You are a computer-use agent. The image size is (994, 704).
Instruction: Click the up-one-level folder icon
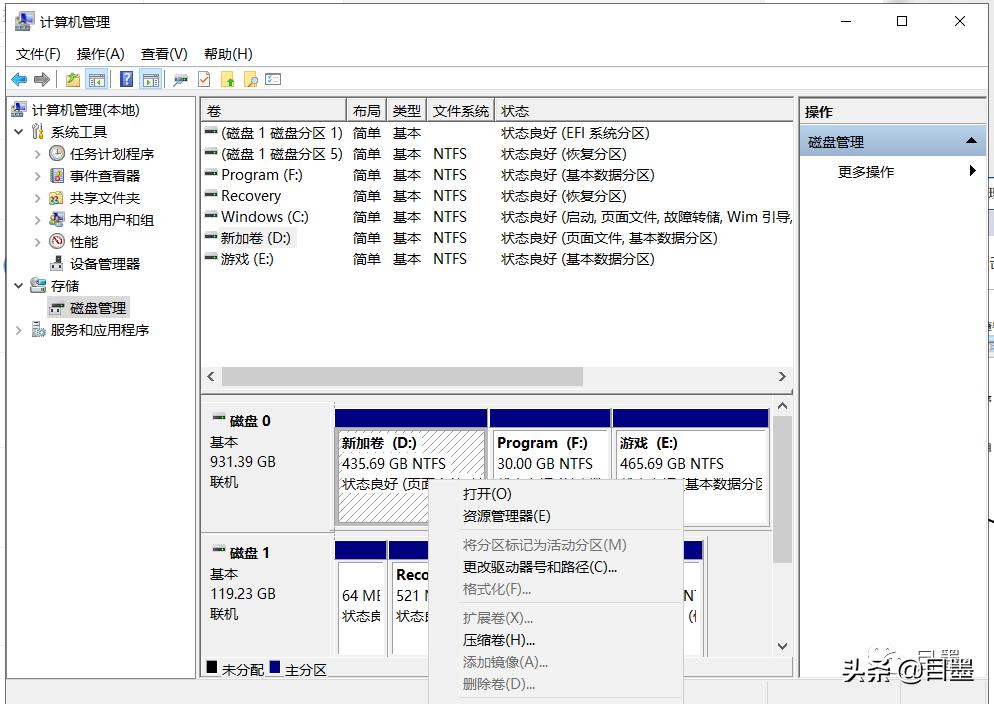tap(71, 79)
